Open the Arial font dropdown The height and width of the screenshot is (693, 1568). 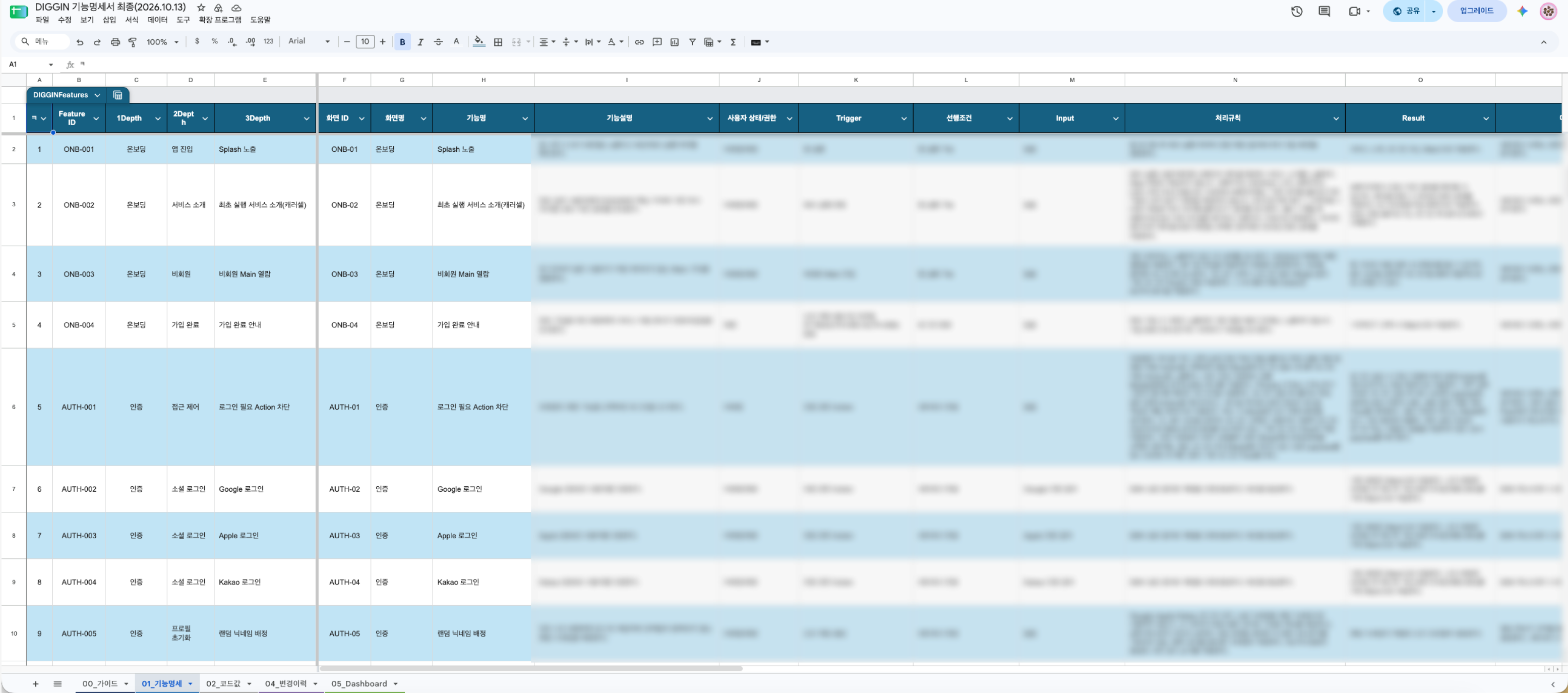pos(309,41)
